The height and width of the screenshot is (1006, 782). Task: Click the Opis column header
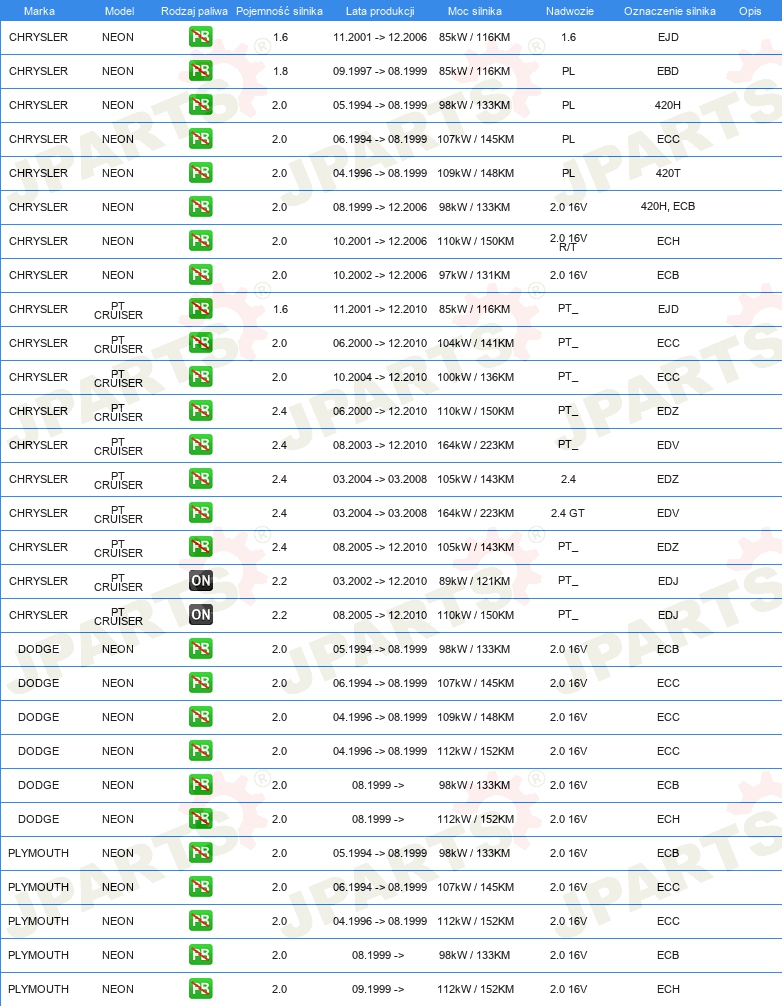click(x=750, y=11)
